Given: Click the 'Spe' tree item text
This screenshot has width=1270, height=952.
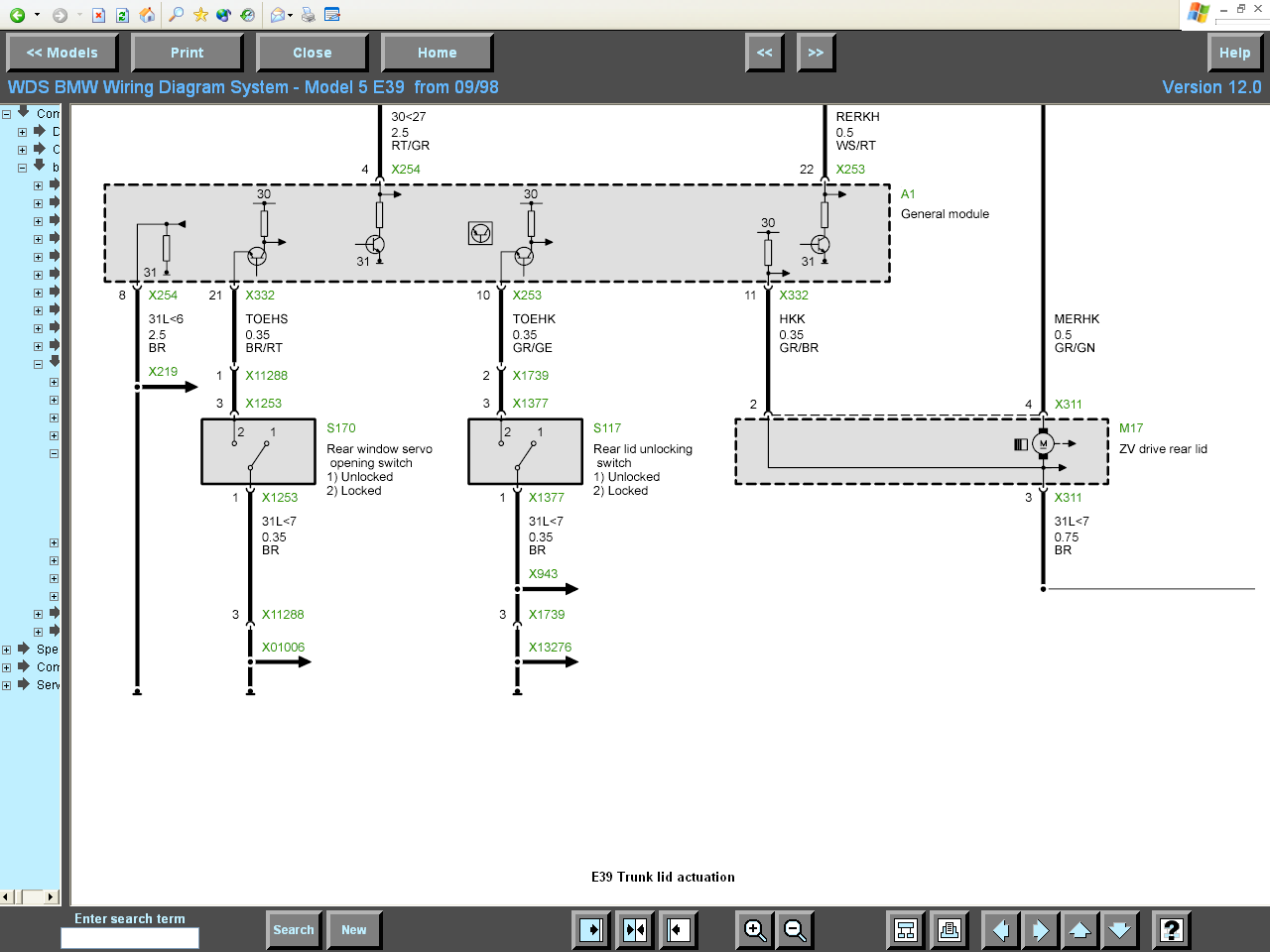Looking at the screenshot, I should coord(48,650).
